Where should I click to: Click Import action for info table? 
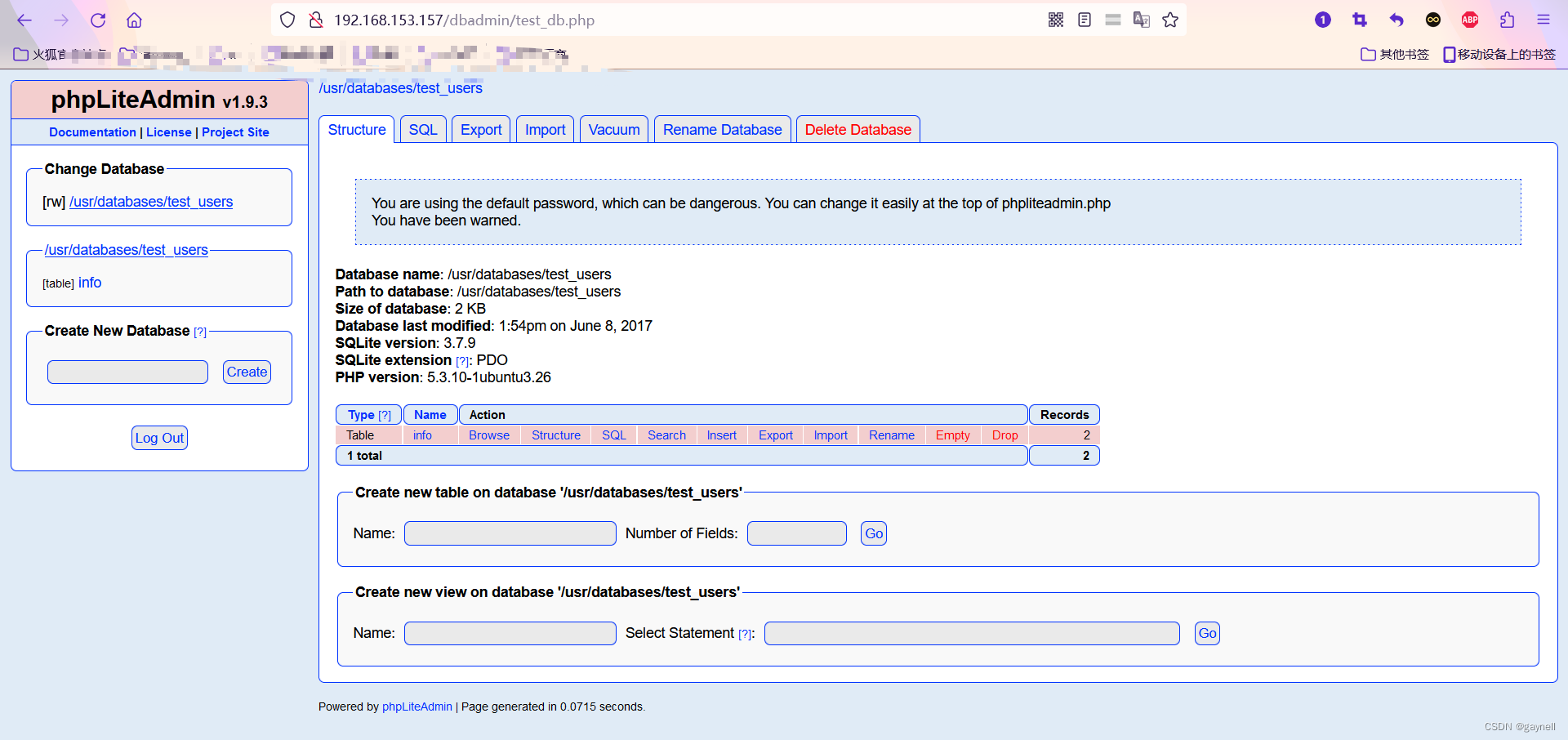pos(831,435)
